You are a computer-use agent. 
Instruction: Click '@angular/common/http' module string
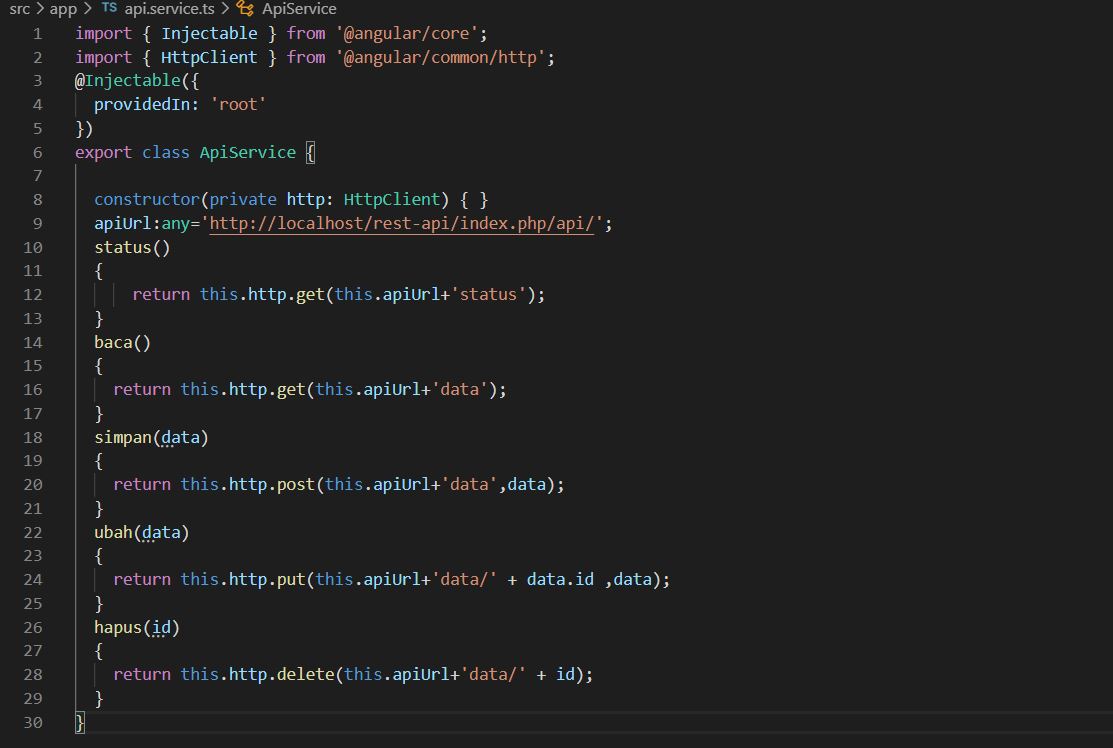tap(441, 57)
